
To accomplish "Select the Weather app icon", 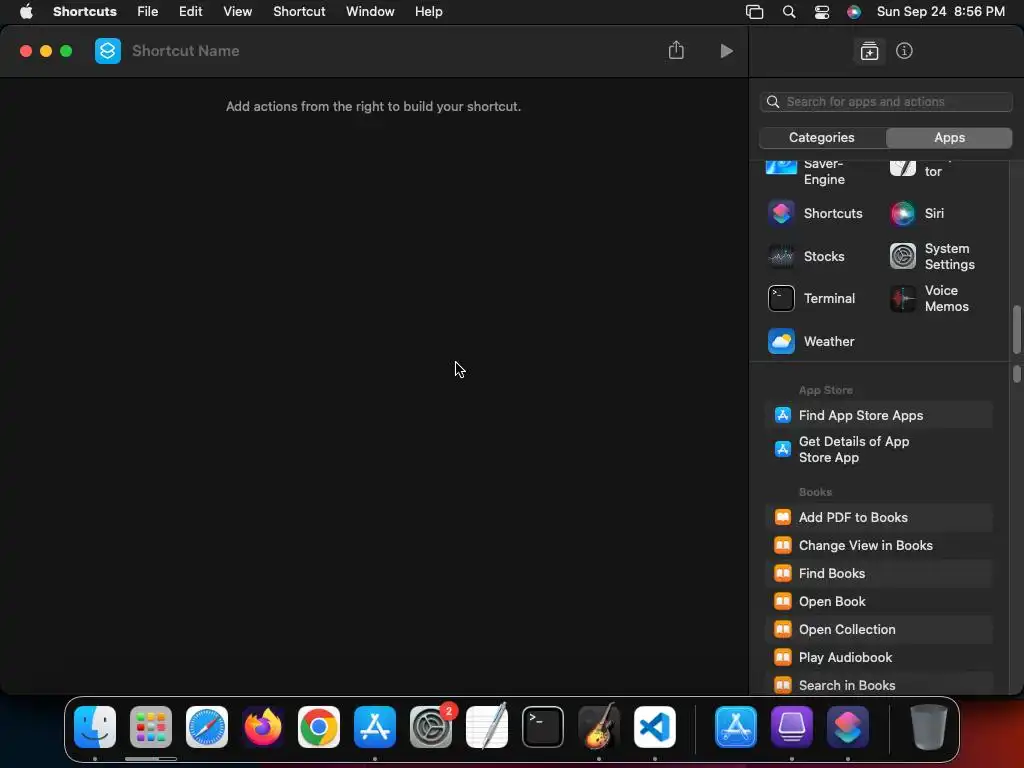I will (x=781, y=341).
